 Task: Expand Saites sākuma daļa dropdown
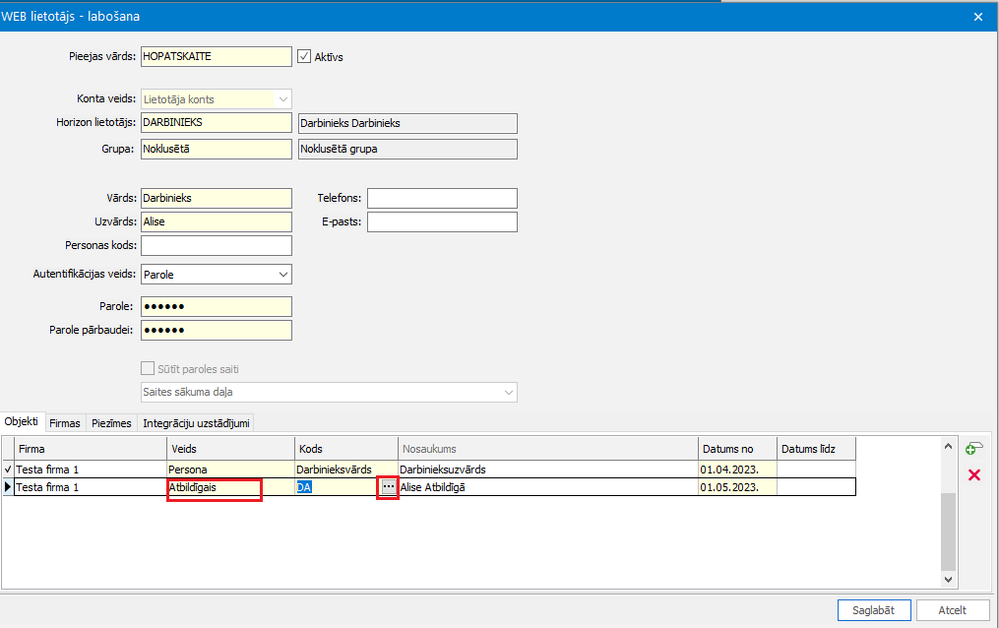pyautogui.click(x=508, y=392)
